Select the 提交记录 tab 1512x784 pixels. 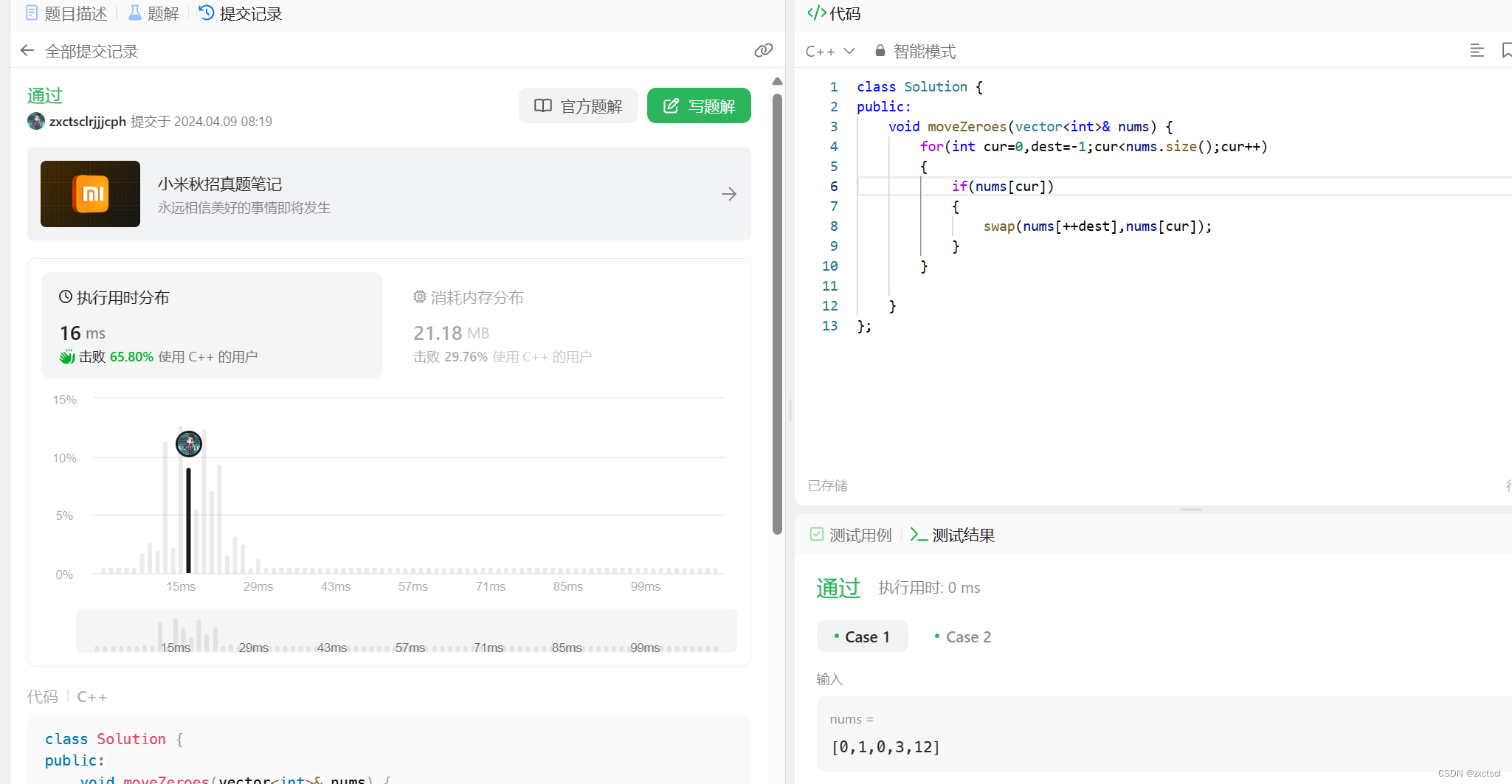click(x=241, y=13)
